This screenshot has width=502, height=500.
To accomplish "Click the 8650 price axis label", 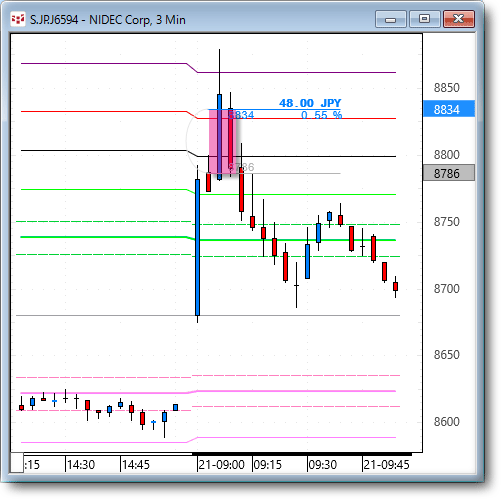I will (x=446, y=355).
